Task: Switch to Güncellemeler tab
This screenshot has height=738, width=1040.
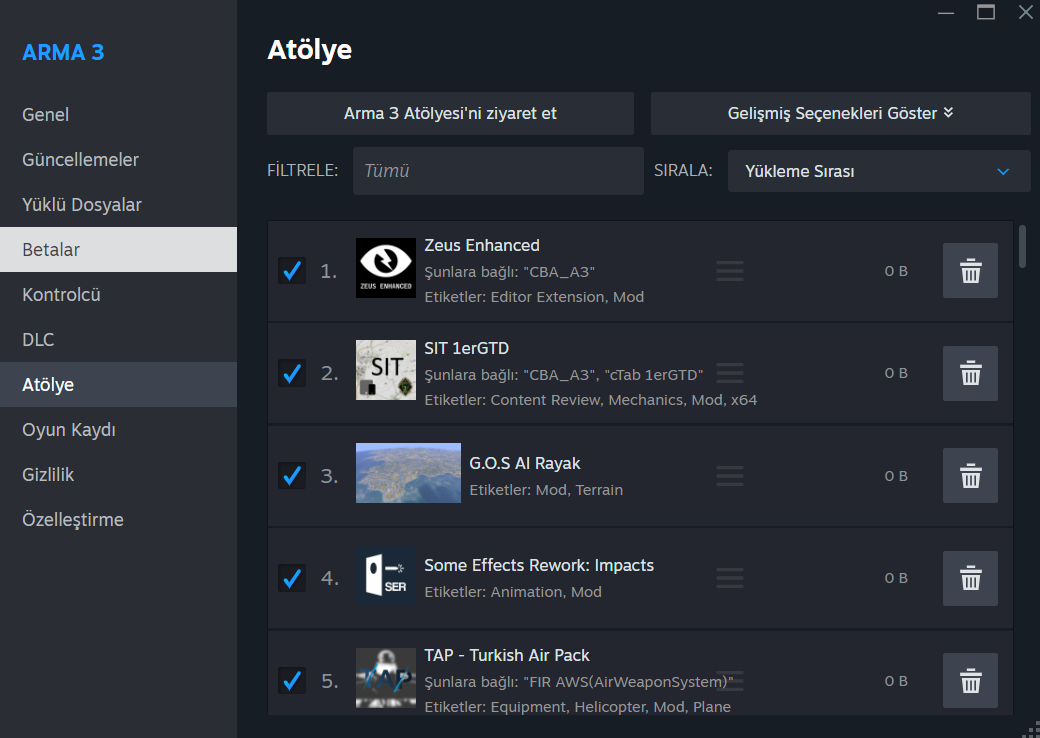Action: tap(118, 160)
